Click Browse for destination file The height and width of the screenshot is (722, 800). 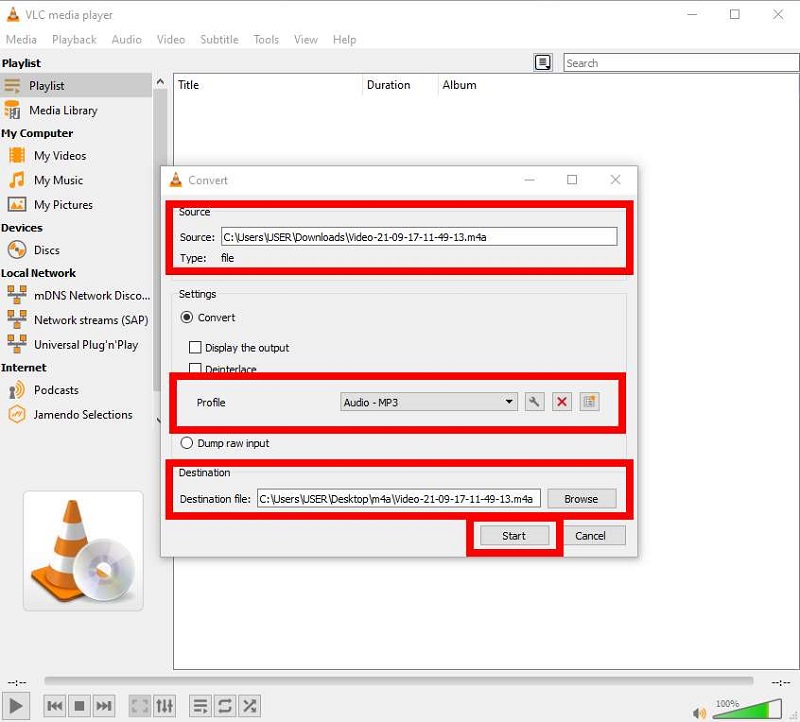(582, 499)
